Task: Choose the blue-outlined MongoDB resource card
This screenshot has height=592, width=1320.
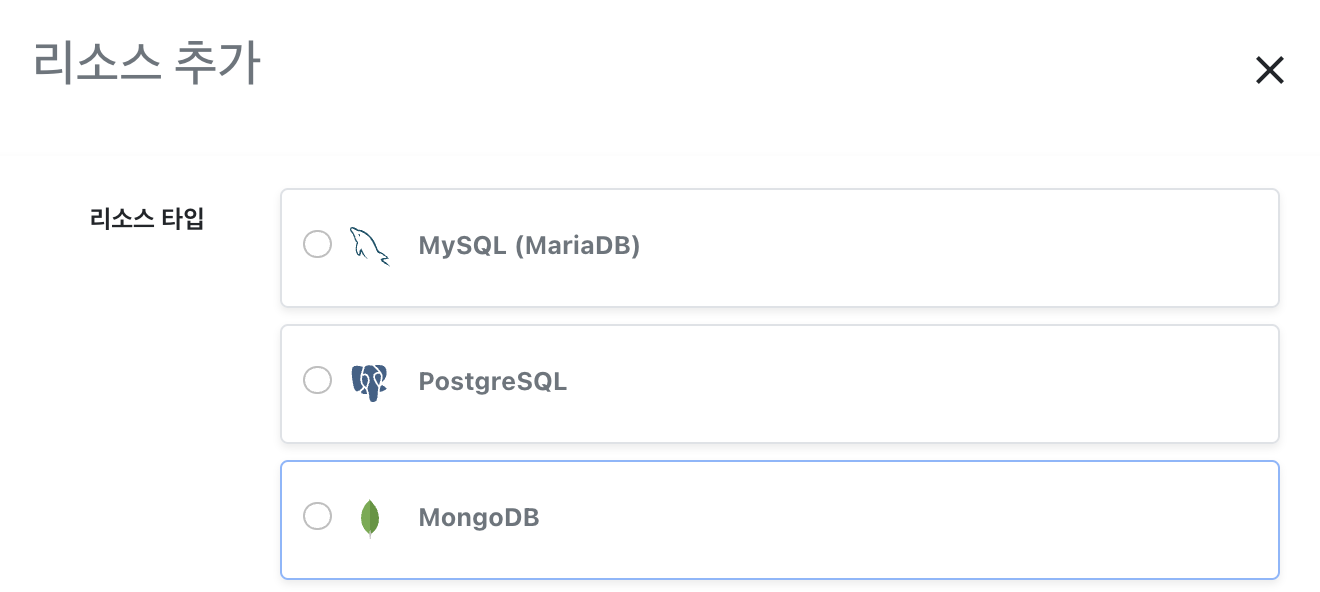Action: 780,519
